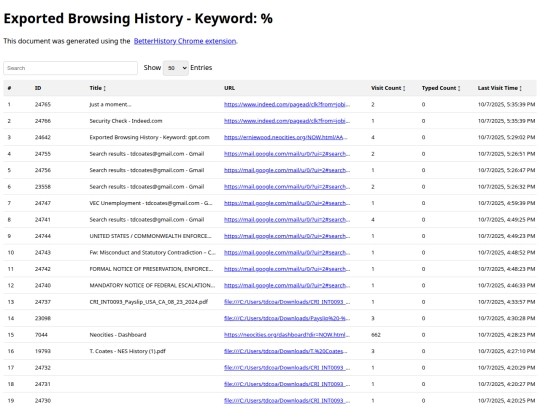The image size is (540, 405).
Task: Open the file link in row 17
Action: (x=287, y=368)
